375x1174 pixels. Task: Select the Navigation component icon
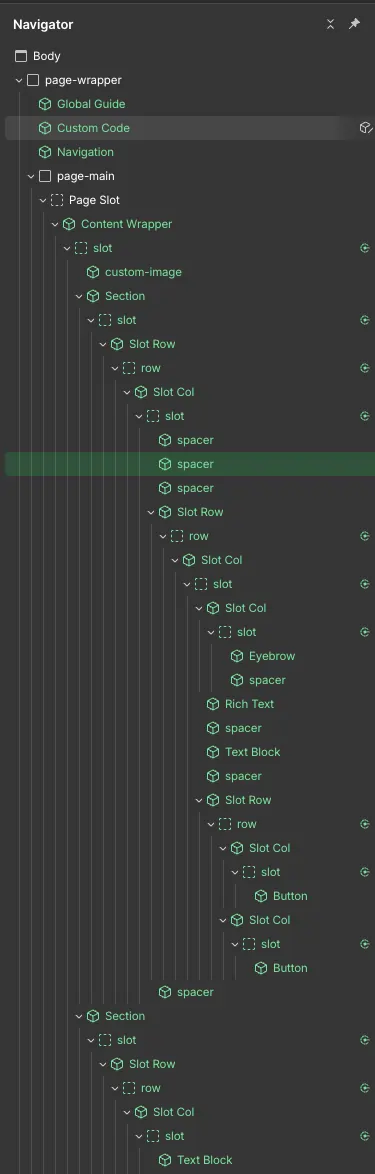[45, 152]
